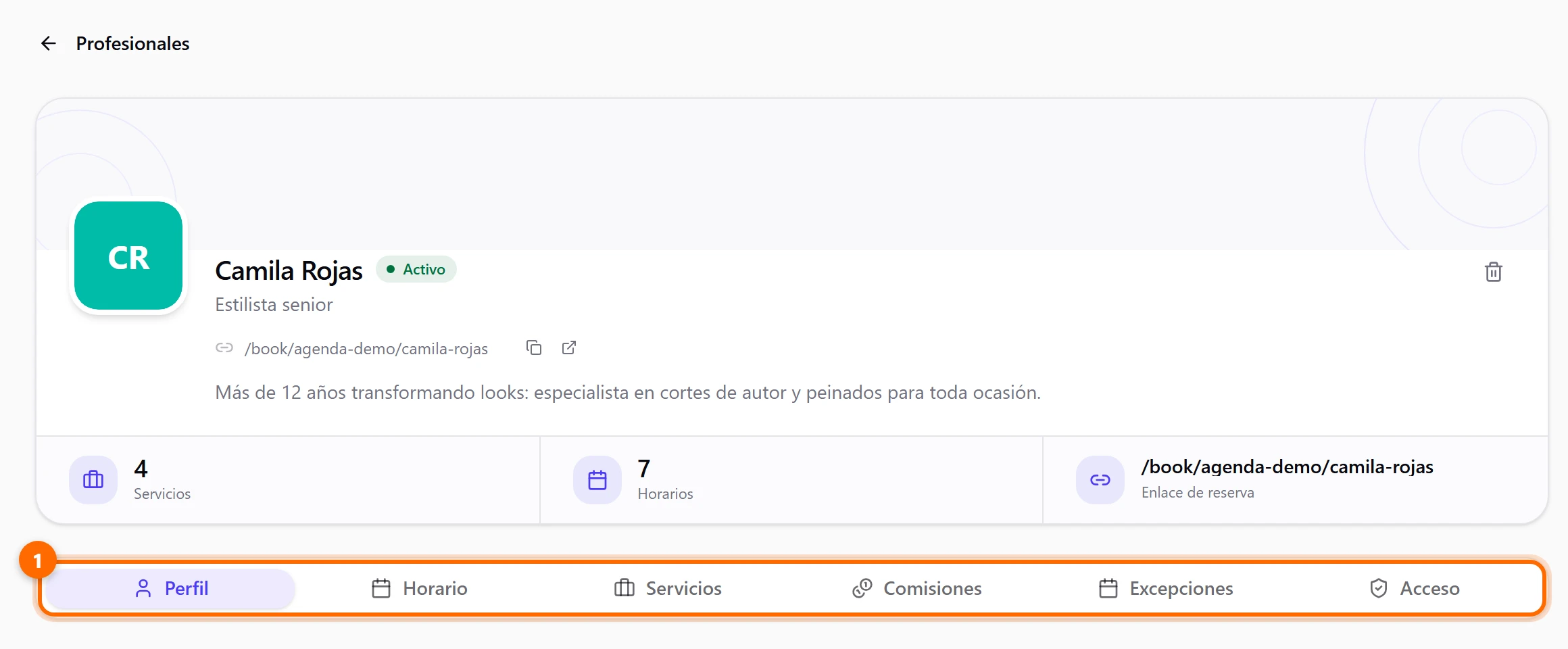This screenshot has width=1568, height=649.
Task: Click the briefcase icon in Servicios stat
Action: pyautogui.click(x=93, y=480)
